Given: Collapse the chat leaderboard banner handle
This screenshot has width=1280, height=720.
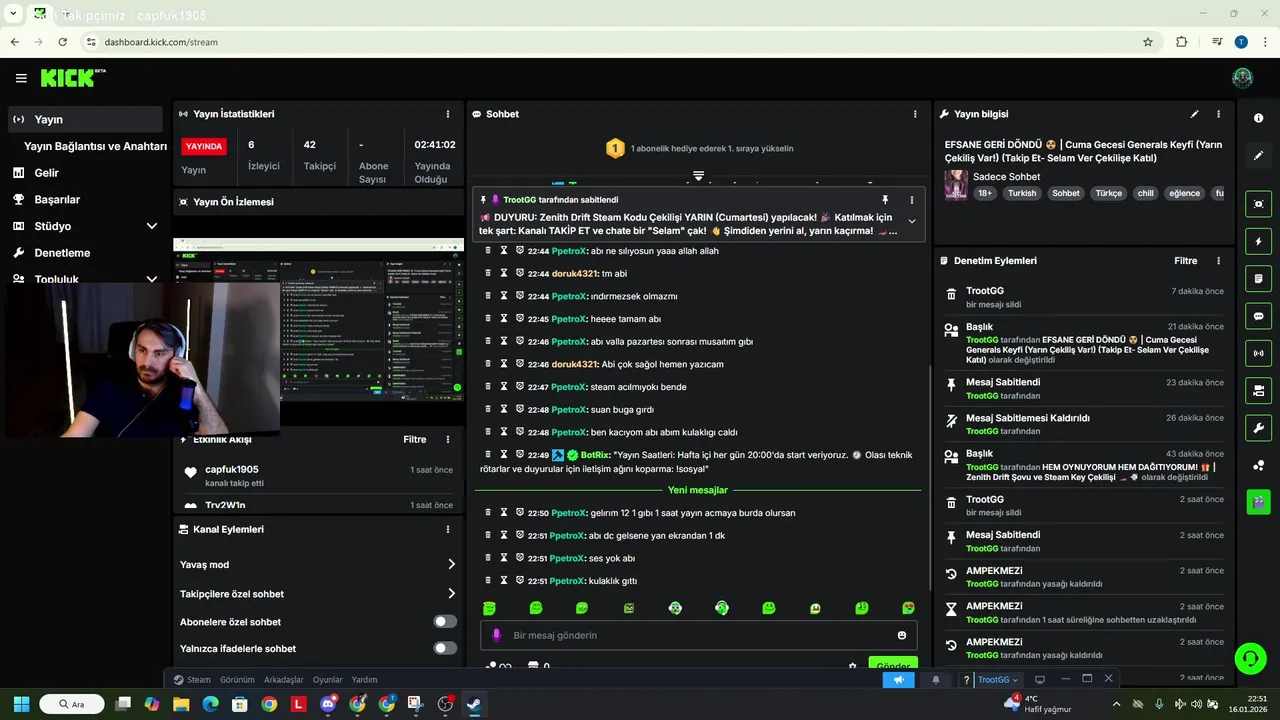Looking at the screenshot, I should tap(699, 176).
